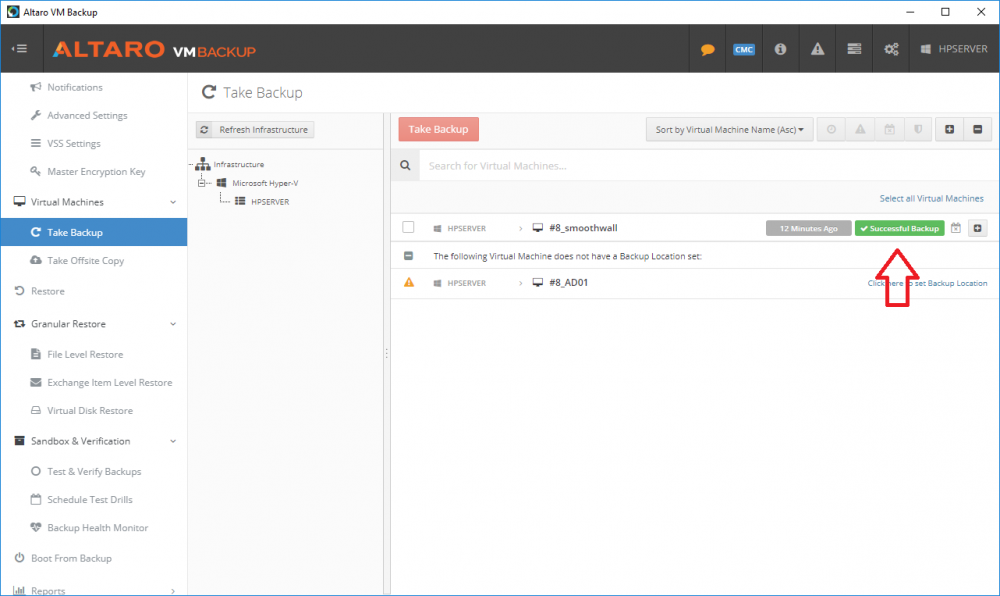1000x596 pixels.
Task: Tick the checkbox for #8_smoothwall
Action: pos(408,228)
